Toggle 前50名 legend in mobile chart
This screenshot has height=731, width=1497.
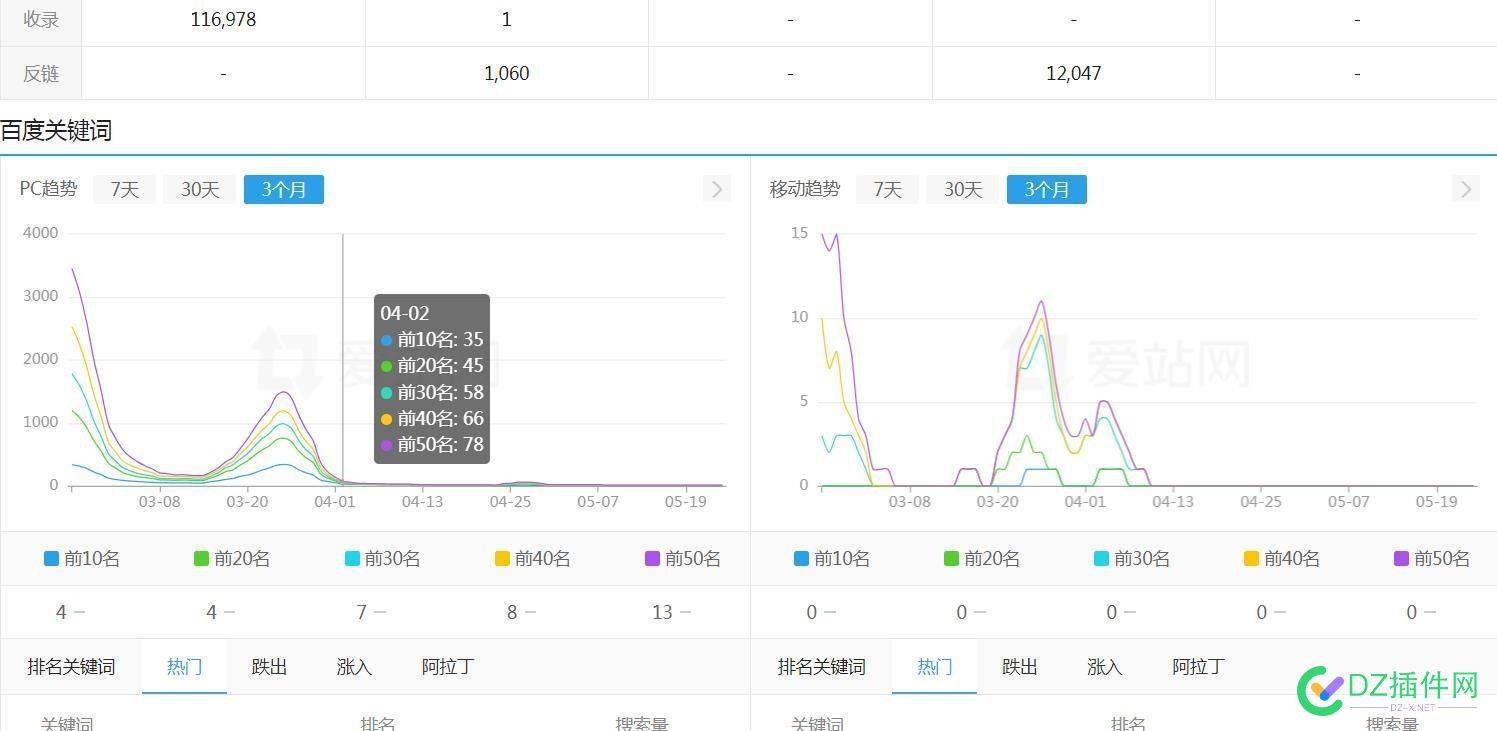[1432, 559]
